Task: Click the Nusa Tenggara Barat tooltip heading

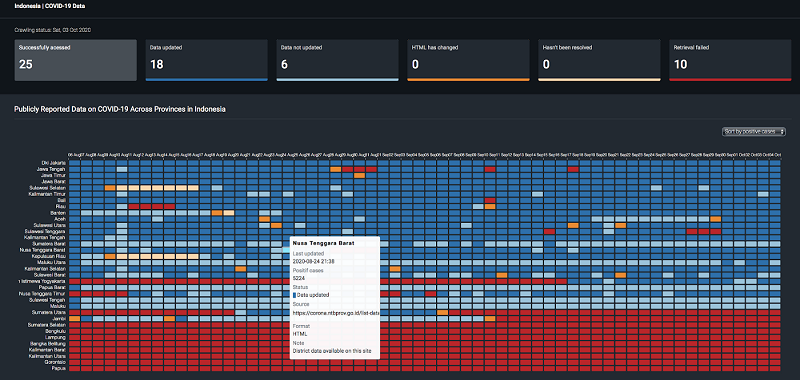Action: coord(317,243)
